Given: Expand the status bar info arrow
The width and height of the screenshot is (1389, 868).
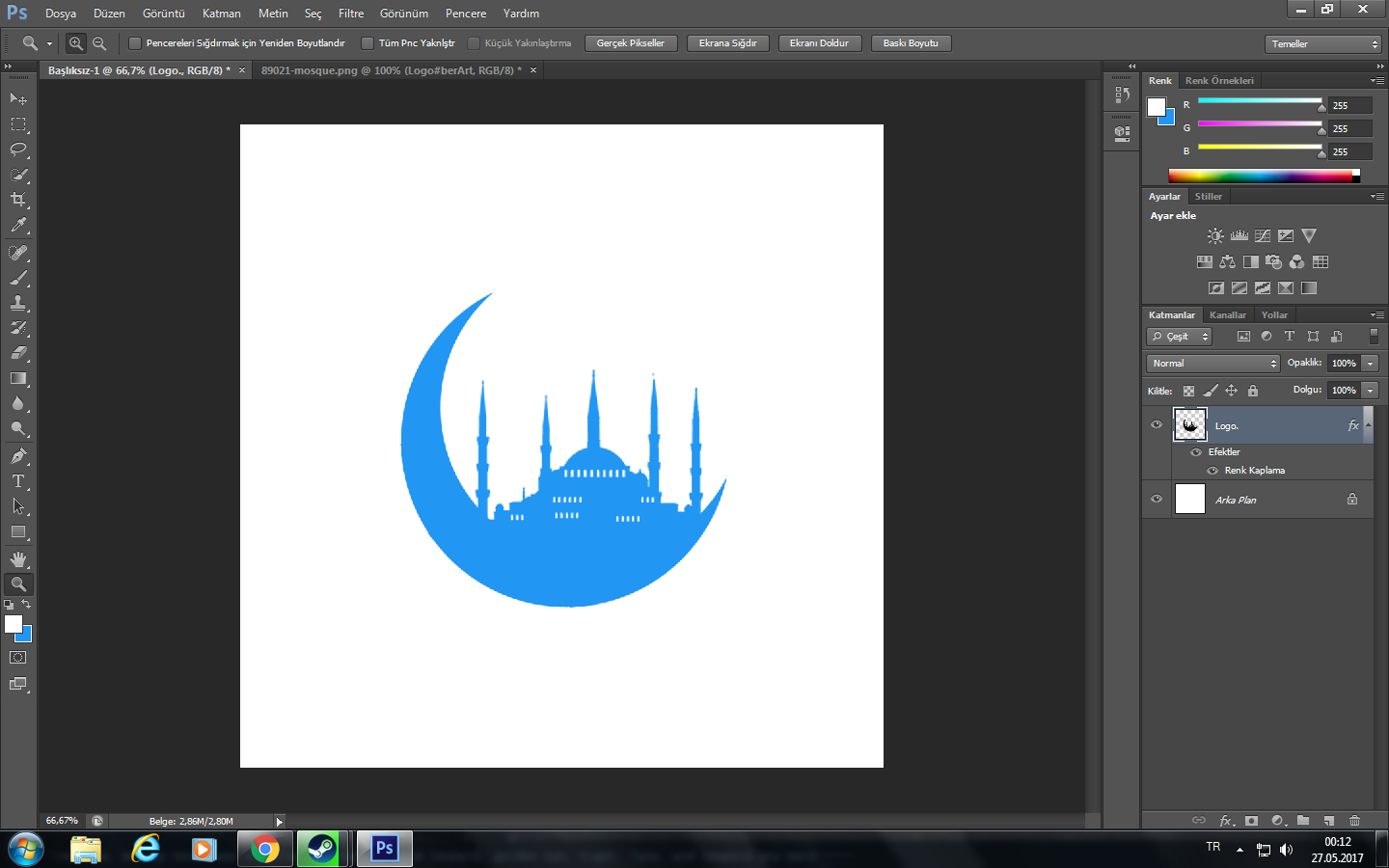Looking at the screenshot, I should tap(280, 822).
